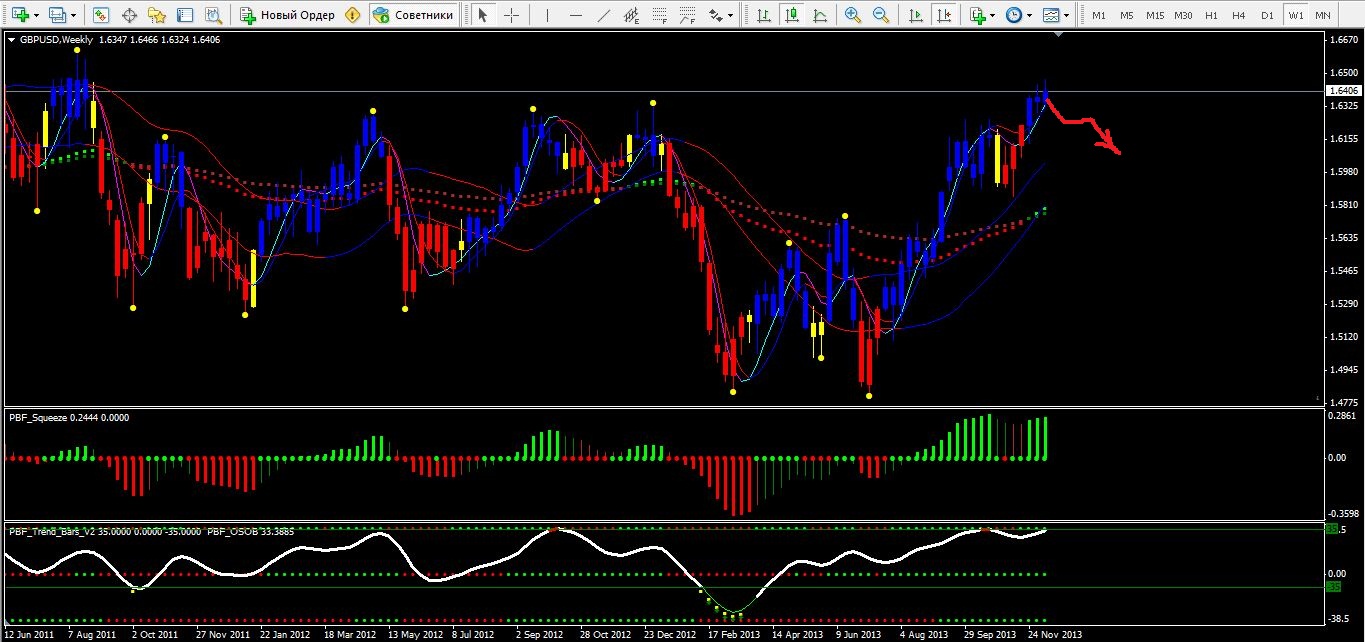Expand the Periods dropdown arrow
The image size is (1365, 642).
1029,15
